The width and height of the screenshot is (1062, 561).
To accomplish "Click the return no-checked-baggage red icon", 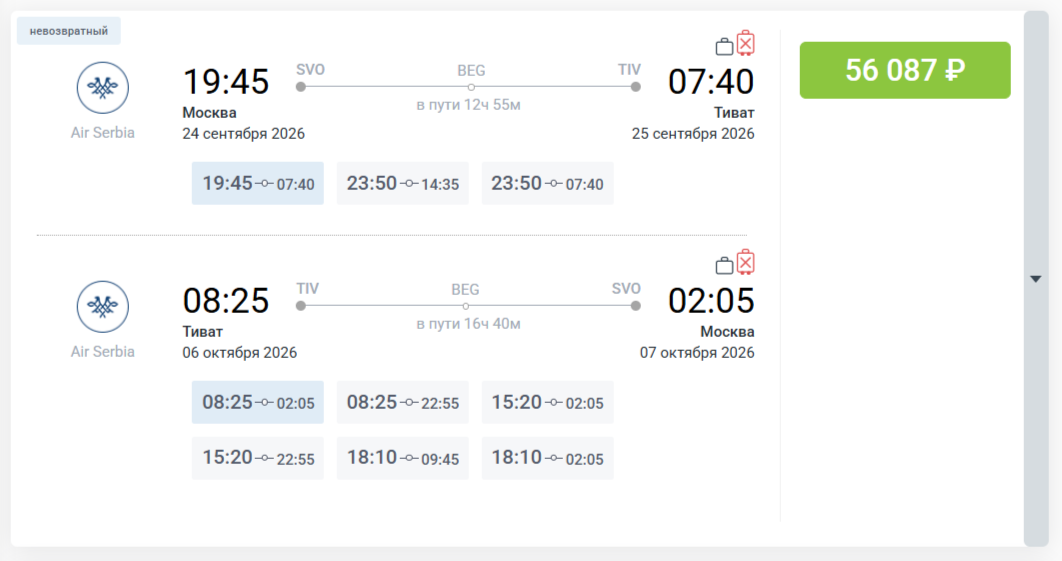I will [746, 262].
